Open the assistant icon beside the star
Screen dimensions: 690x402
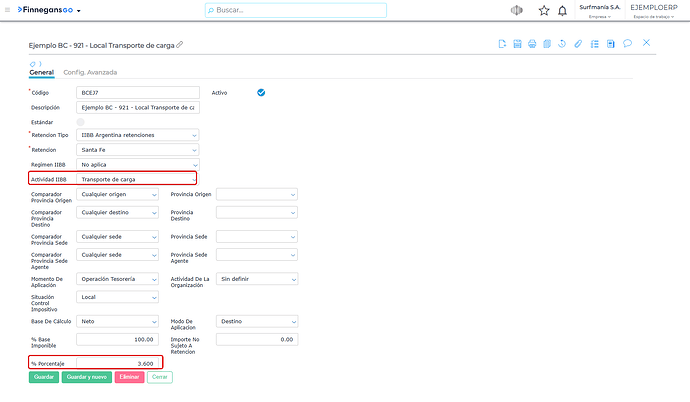click(x=517, y=10)
